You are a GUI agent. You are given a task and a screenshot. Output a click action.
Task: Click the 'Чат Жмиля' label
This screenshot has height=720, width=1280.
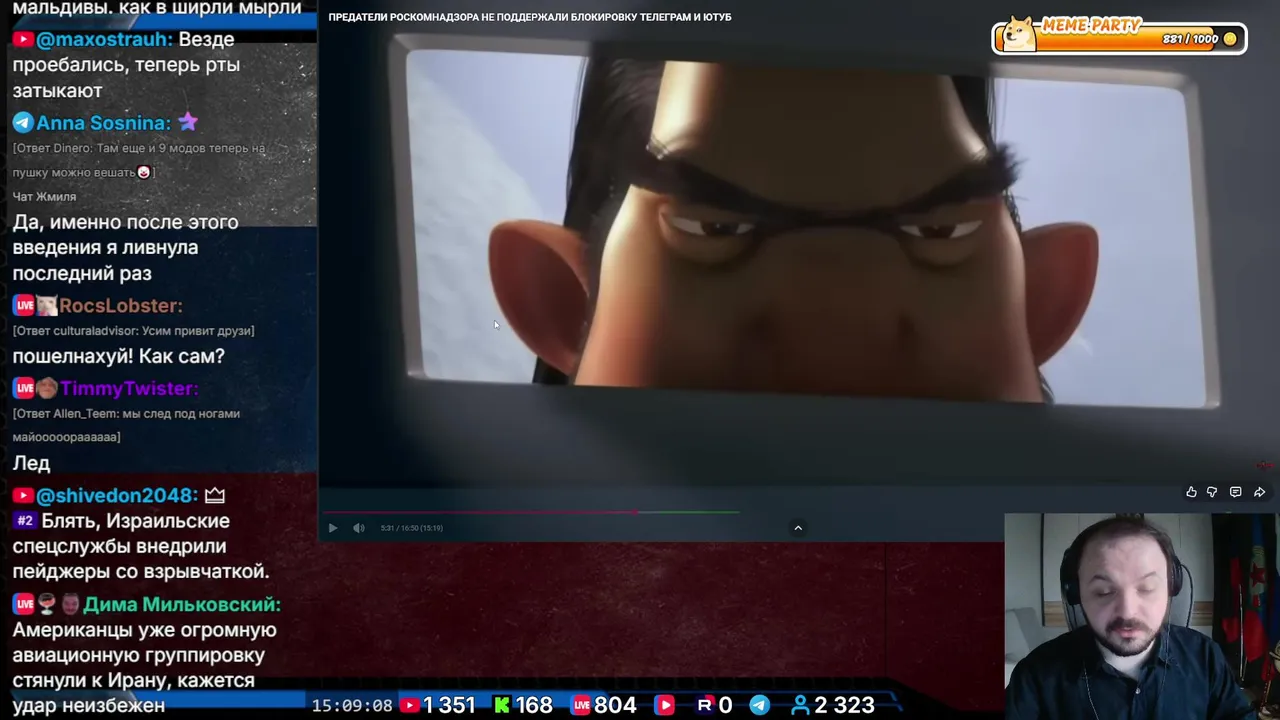click(44, 197)
